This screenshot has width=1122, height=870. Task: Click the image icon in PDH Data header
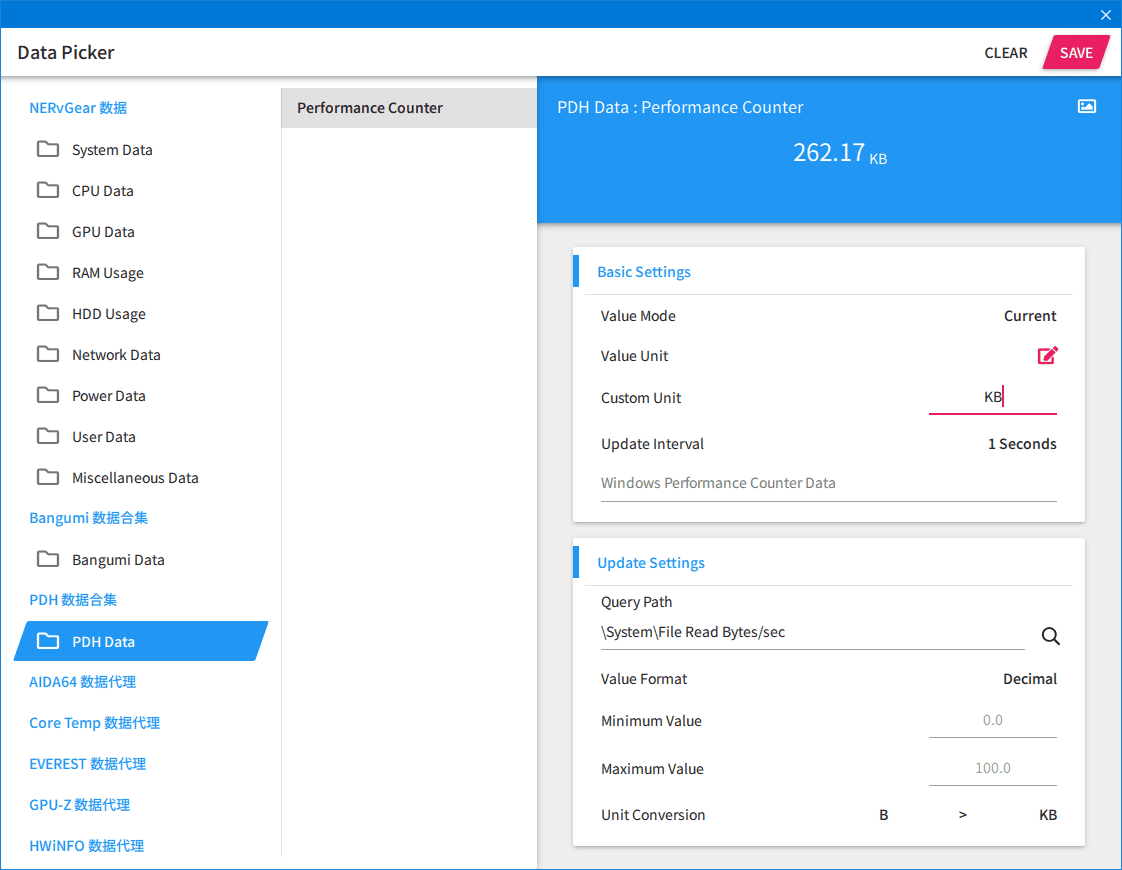click(1086, 107)
